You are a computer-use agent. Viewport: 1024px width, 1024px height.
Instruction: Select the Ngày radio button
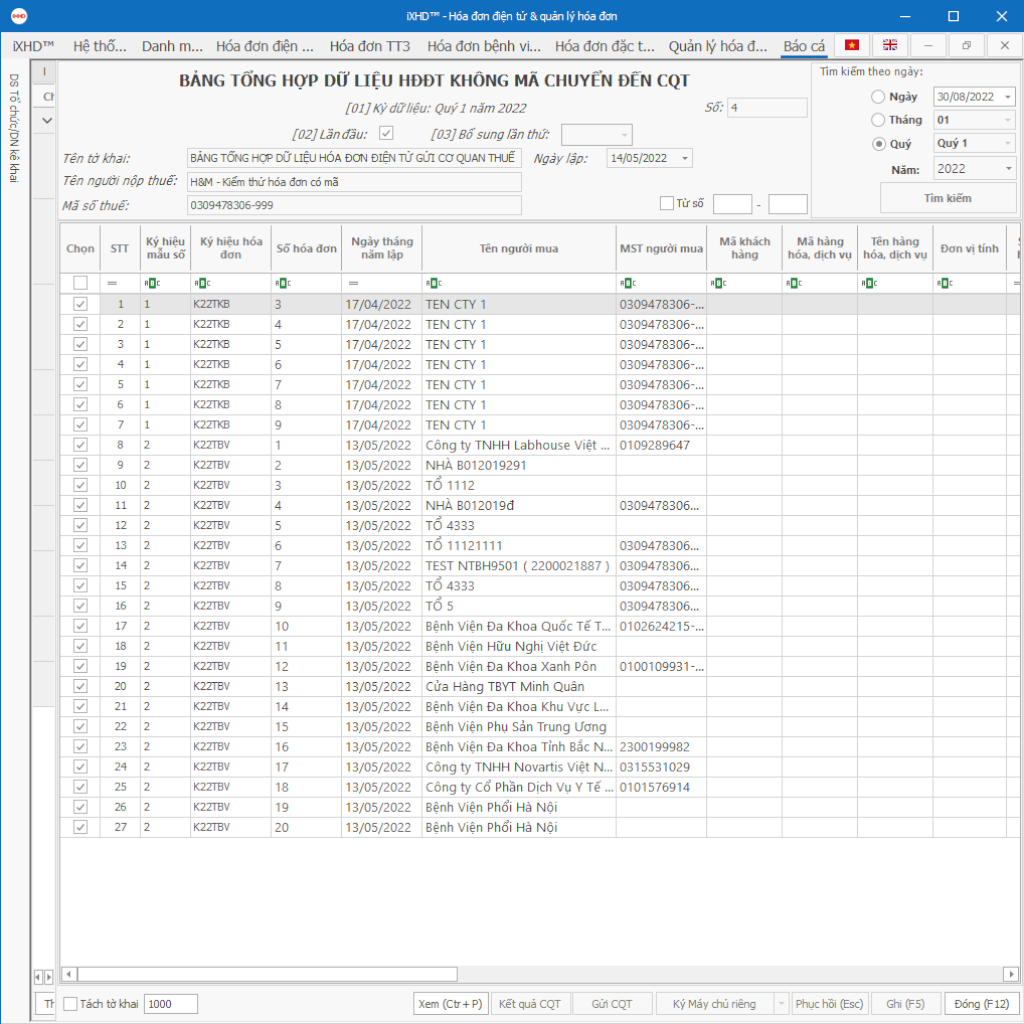pos(878,97)
